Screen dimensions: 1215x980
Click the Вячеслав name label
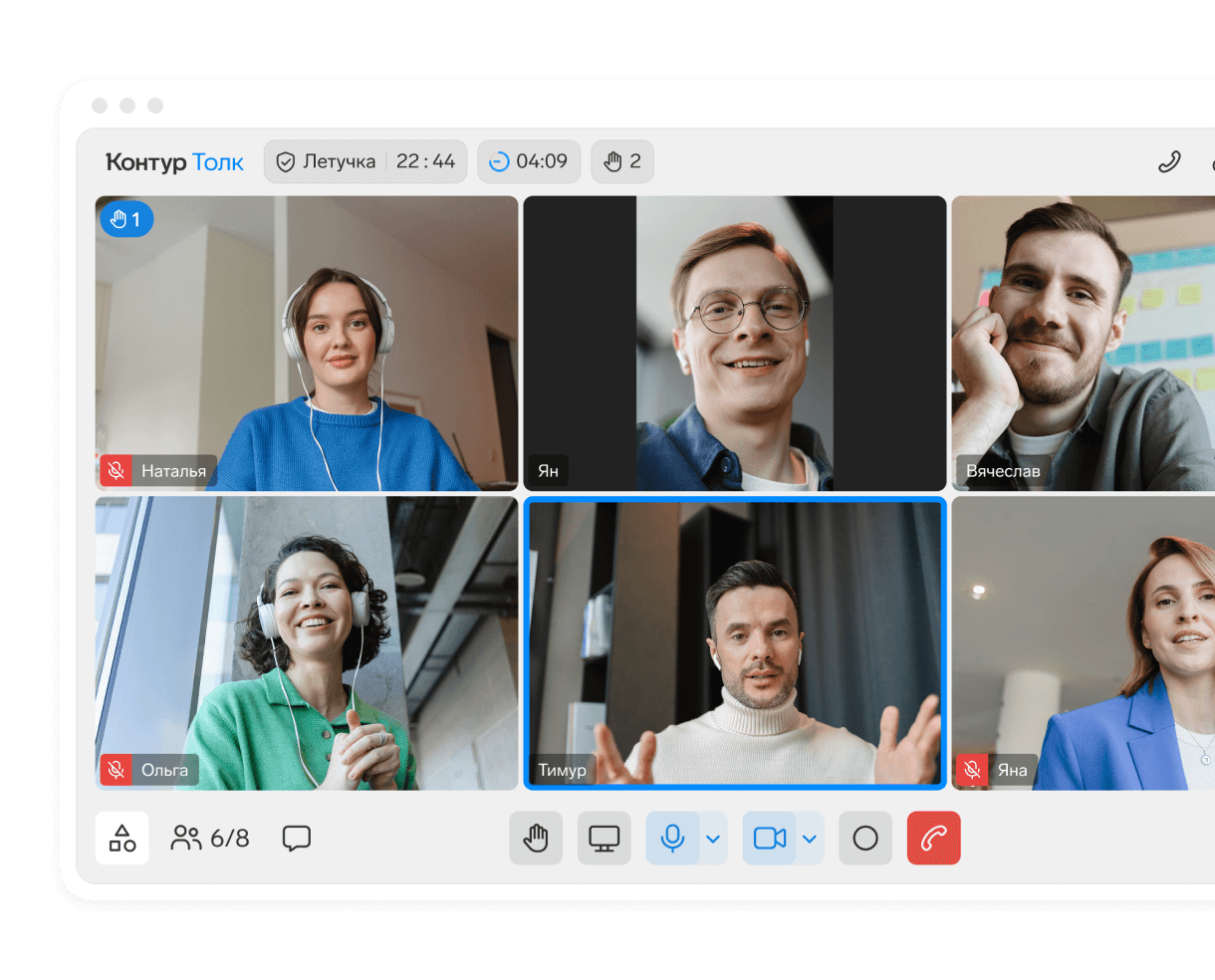(1003, 470)
